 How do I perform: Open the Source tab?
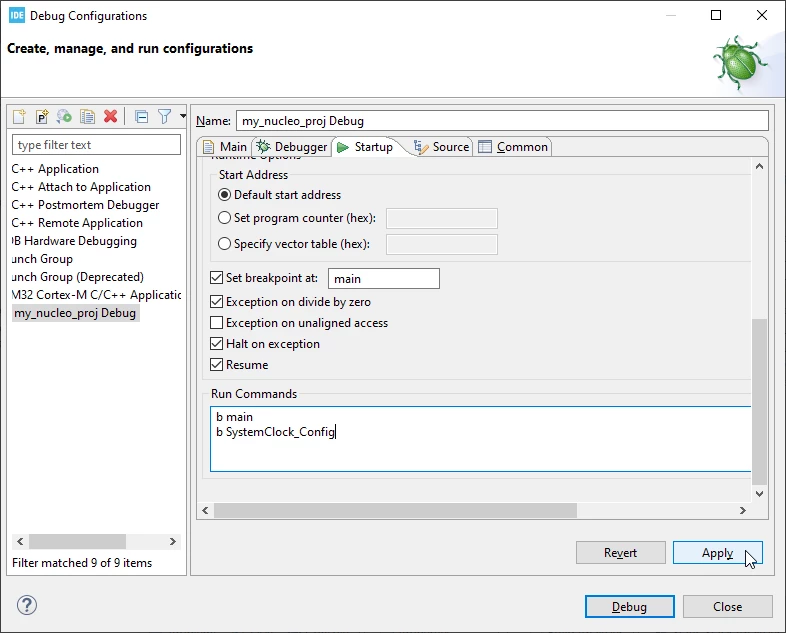pyautogui.click(x=442, y=147)
